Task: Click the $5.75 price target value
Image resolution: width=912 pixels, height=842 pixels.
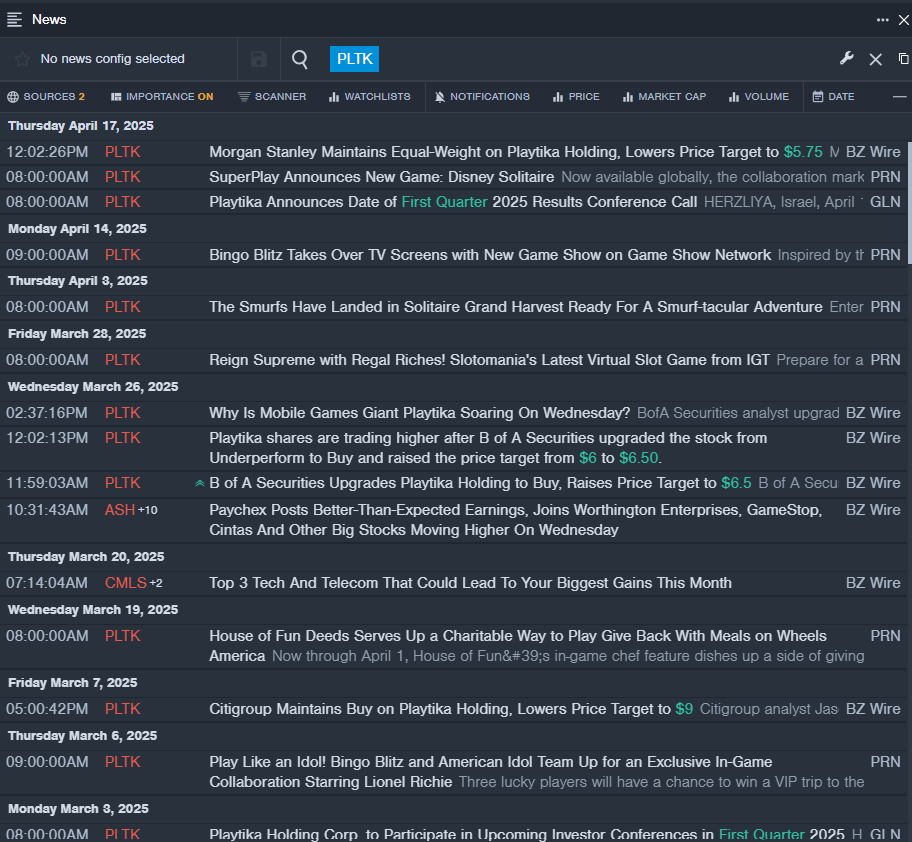Action: click(803, 152)
